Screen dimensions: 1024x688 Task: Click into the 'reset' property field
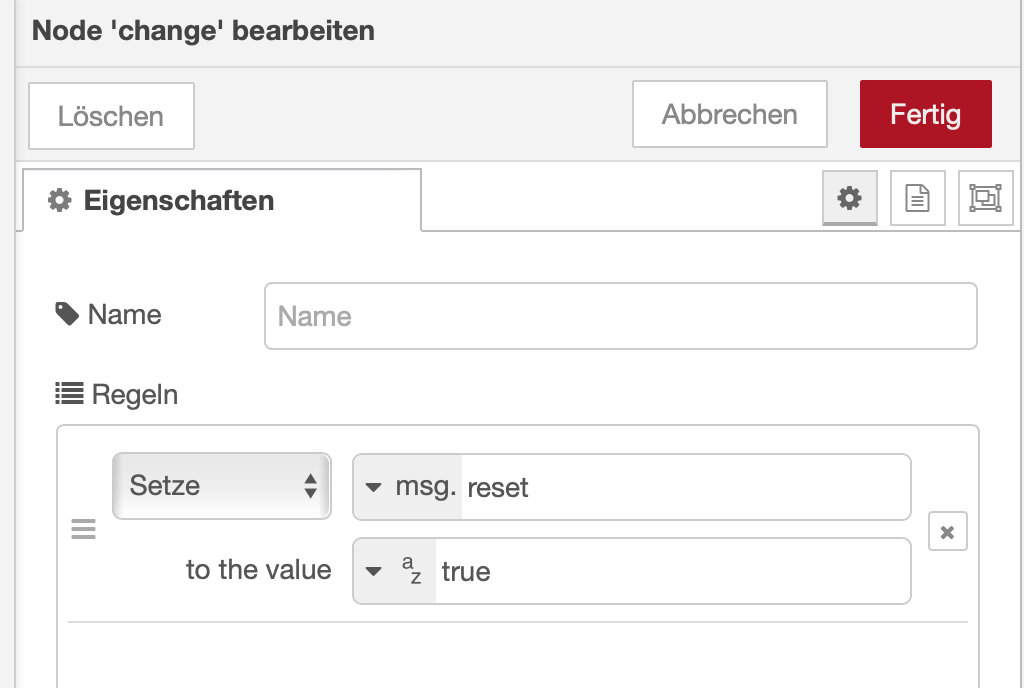(x=685, y=487)
